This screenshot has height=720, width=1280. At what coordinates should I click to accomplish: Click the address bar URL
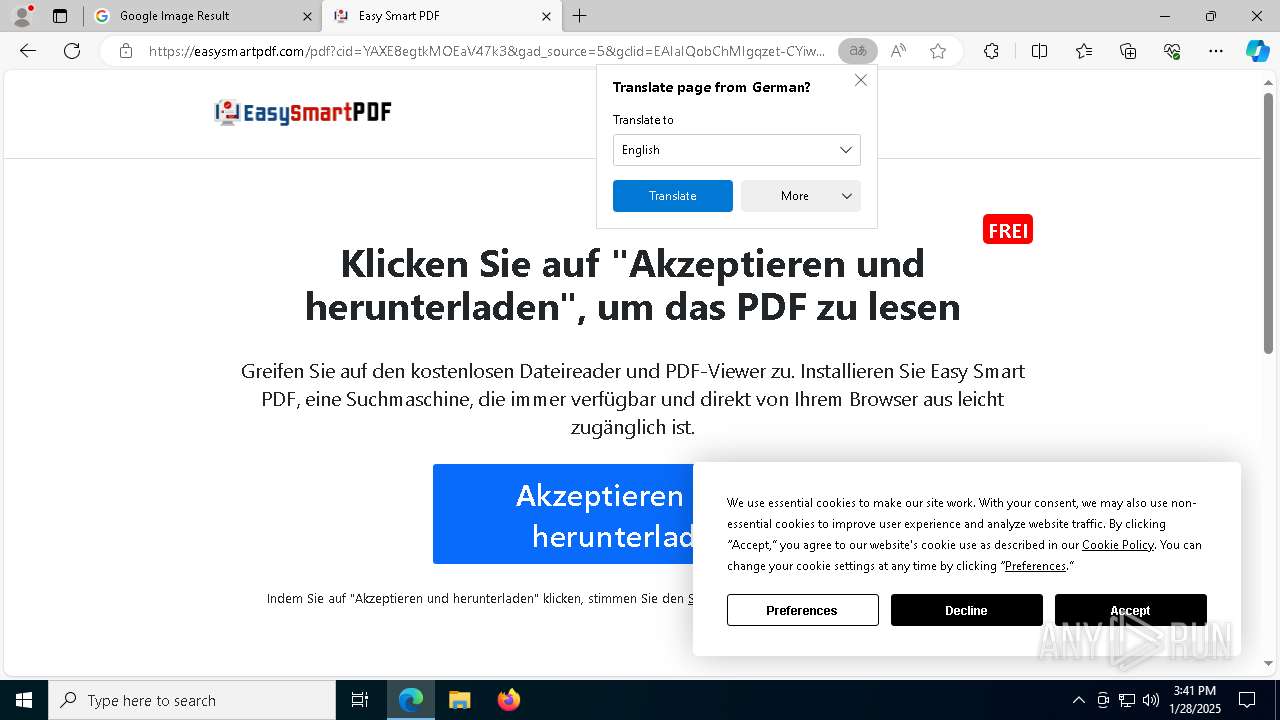click(x=487, y=51)
